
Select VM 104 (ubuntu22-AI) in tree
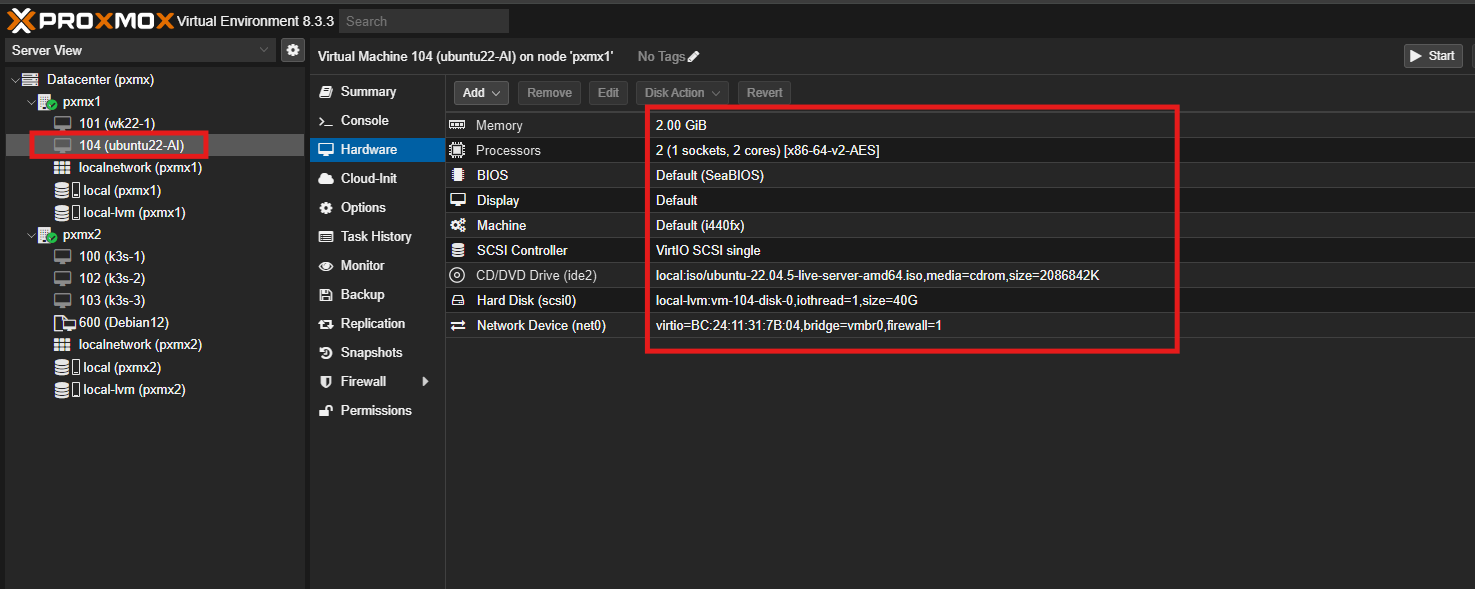155,146
